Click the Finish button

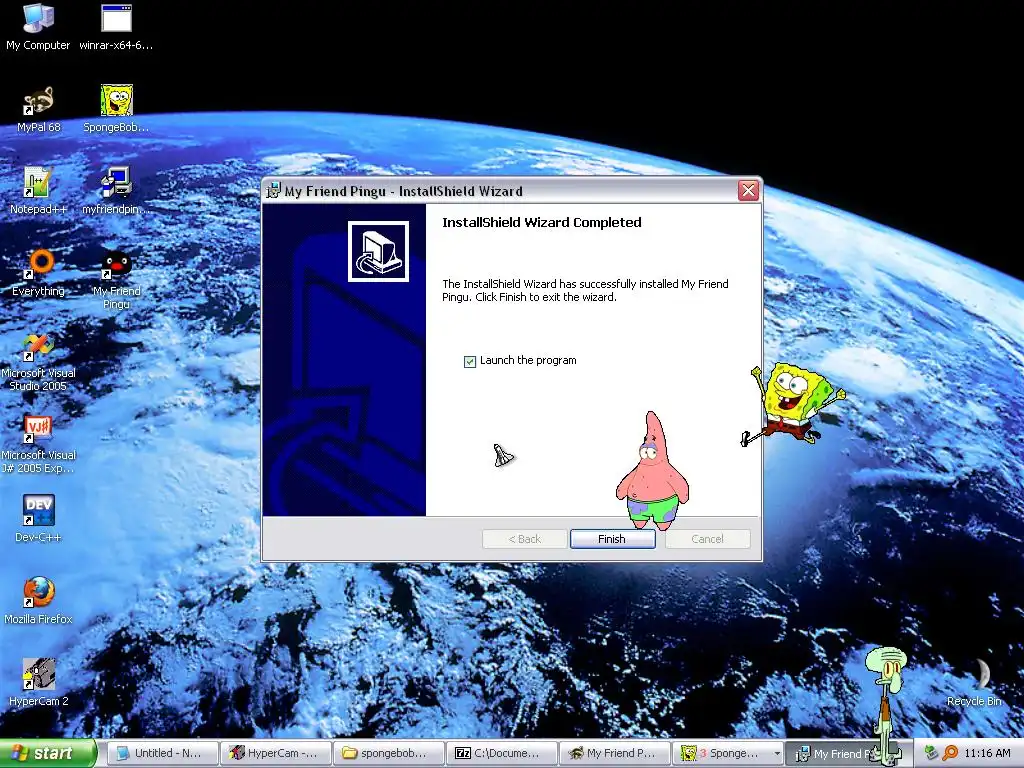coord(613,539)
